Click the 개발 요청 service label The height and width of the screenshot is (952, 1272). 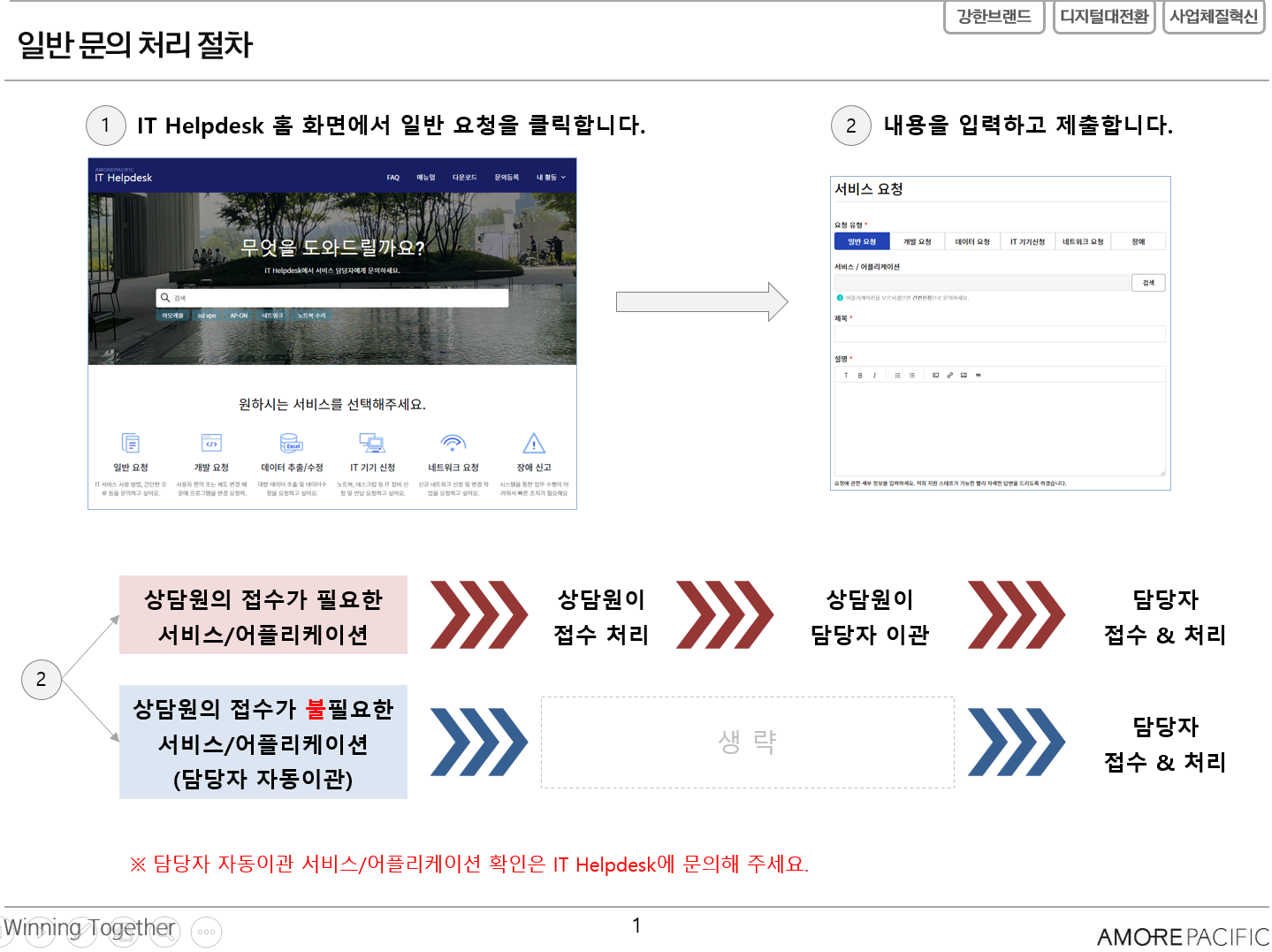point(211,468)
